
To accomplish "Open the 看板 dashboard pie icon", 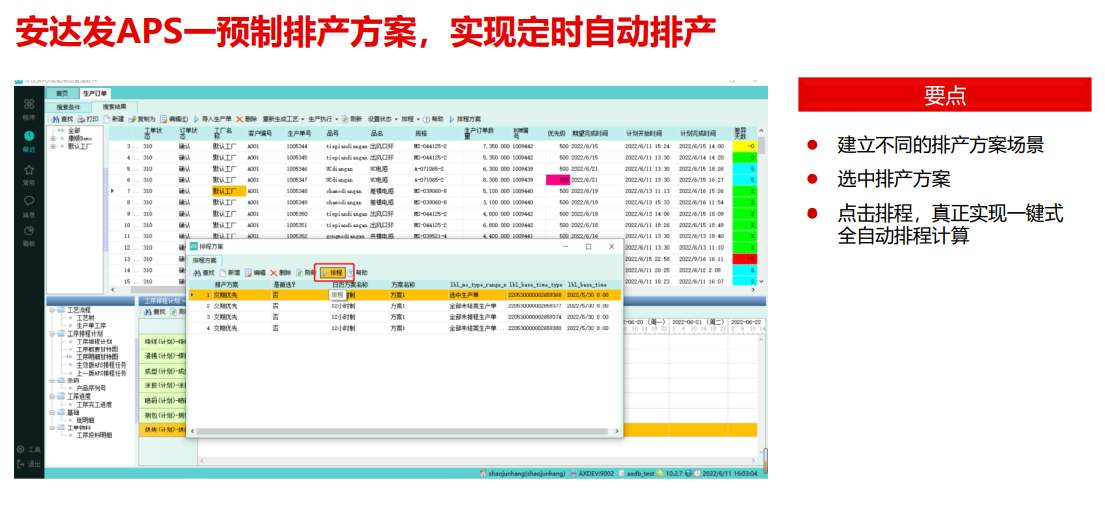I will 29,230.
